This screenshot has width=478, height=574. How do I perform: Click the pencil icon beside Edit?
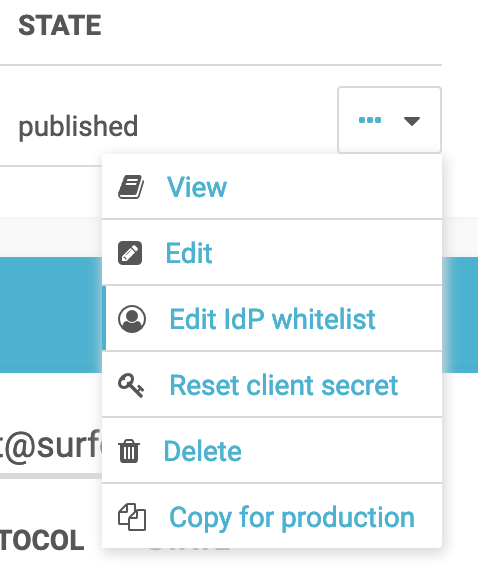(x=130, y=253)
